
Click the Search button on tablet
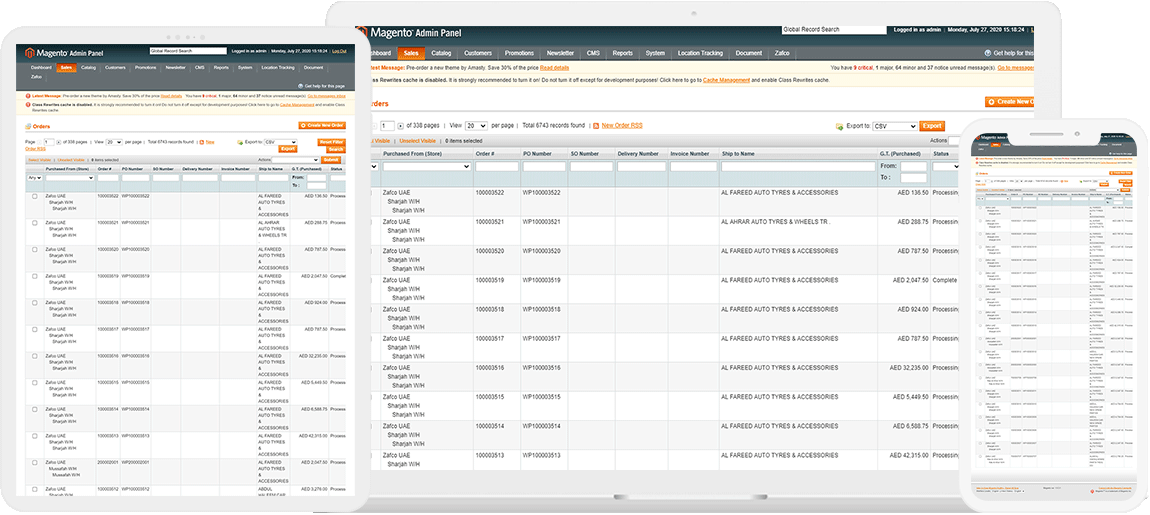point(335,149)
